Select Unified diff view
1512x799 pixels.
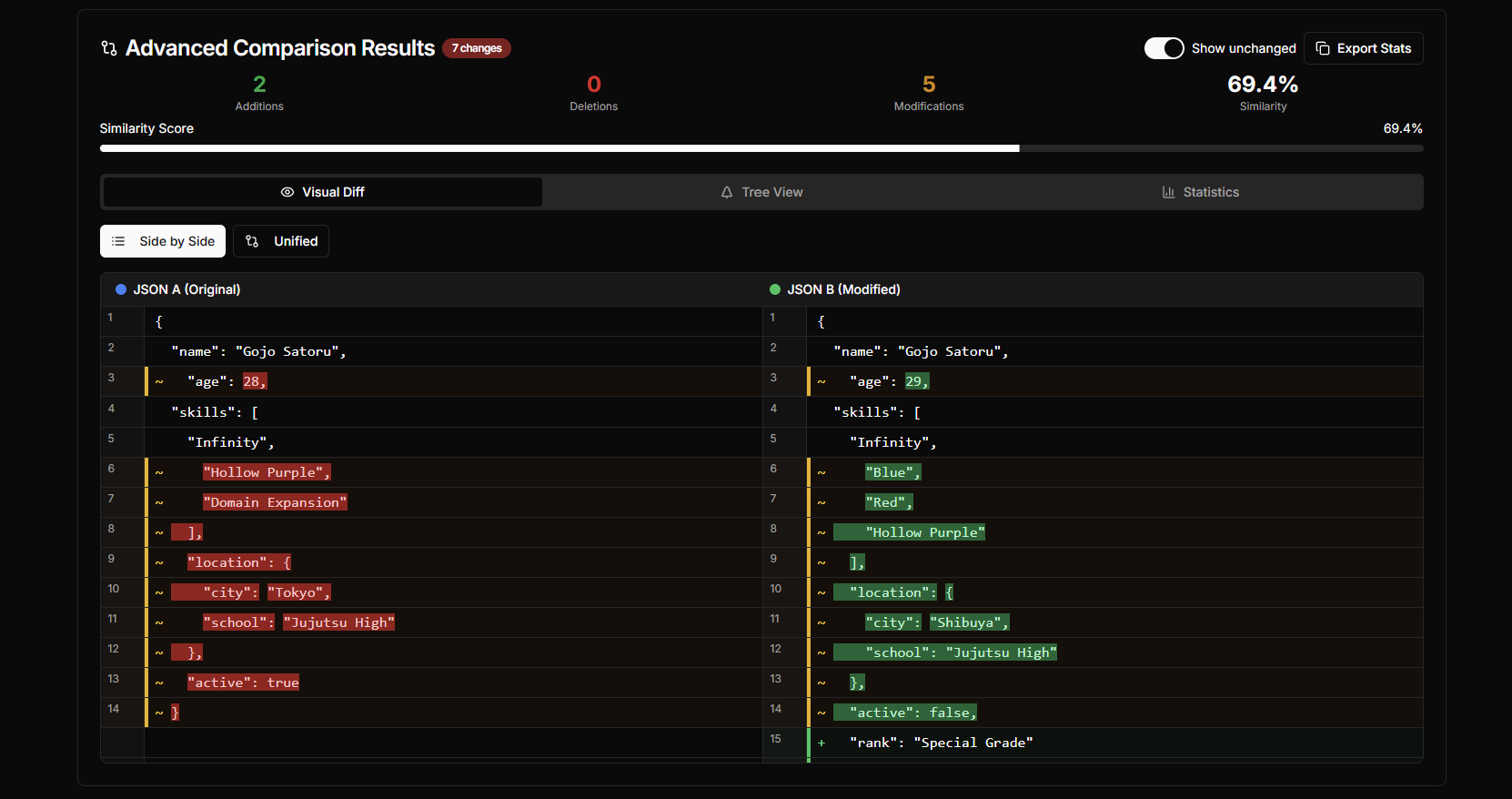click(281, 241)
